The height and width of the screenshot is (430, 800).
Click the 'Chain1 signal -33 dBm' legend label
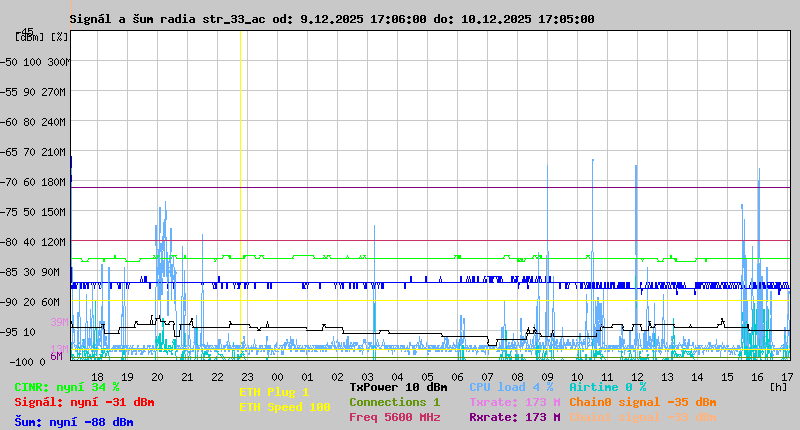(643, 417)
